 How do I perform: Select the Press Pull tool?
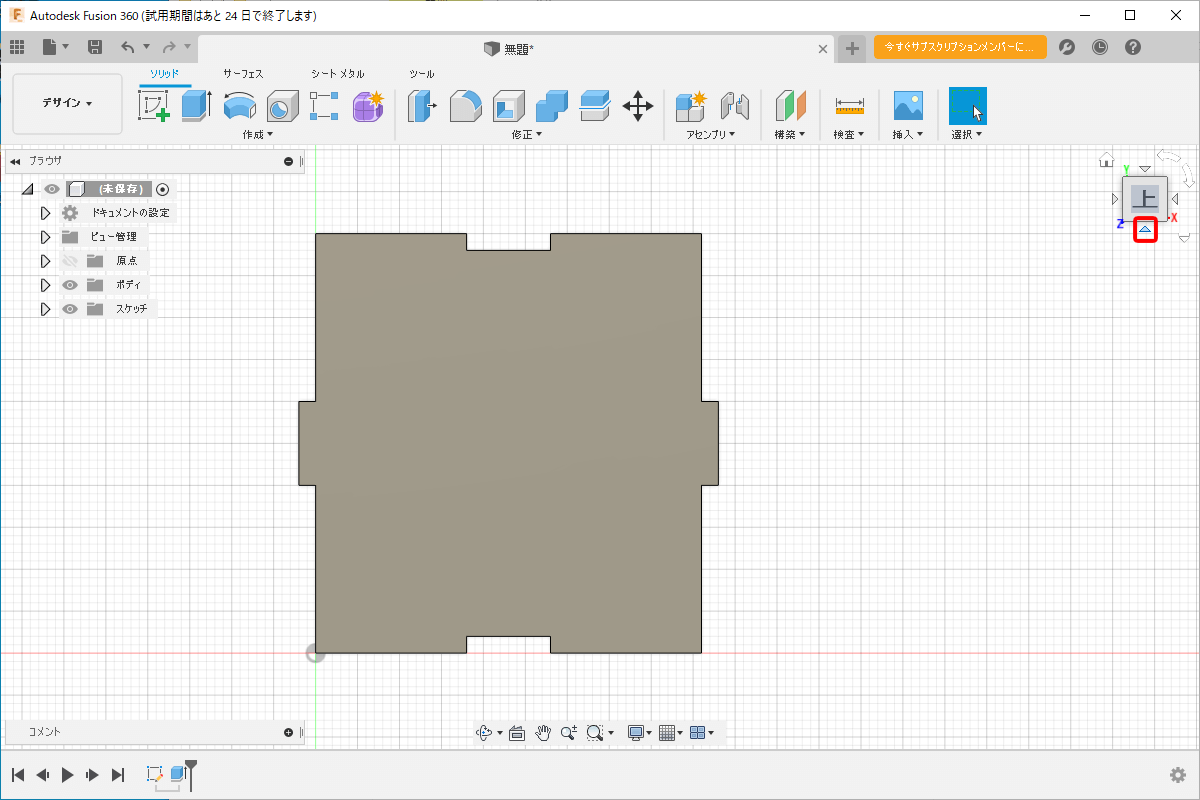click(x=423, y=105)
